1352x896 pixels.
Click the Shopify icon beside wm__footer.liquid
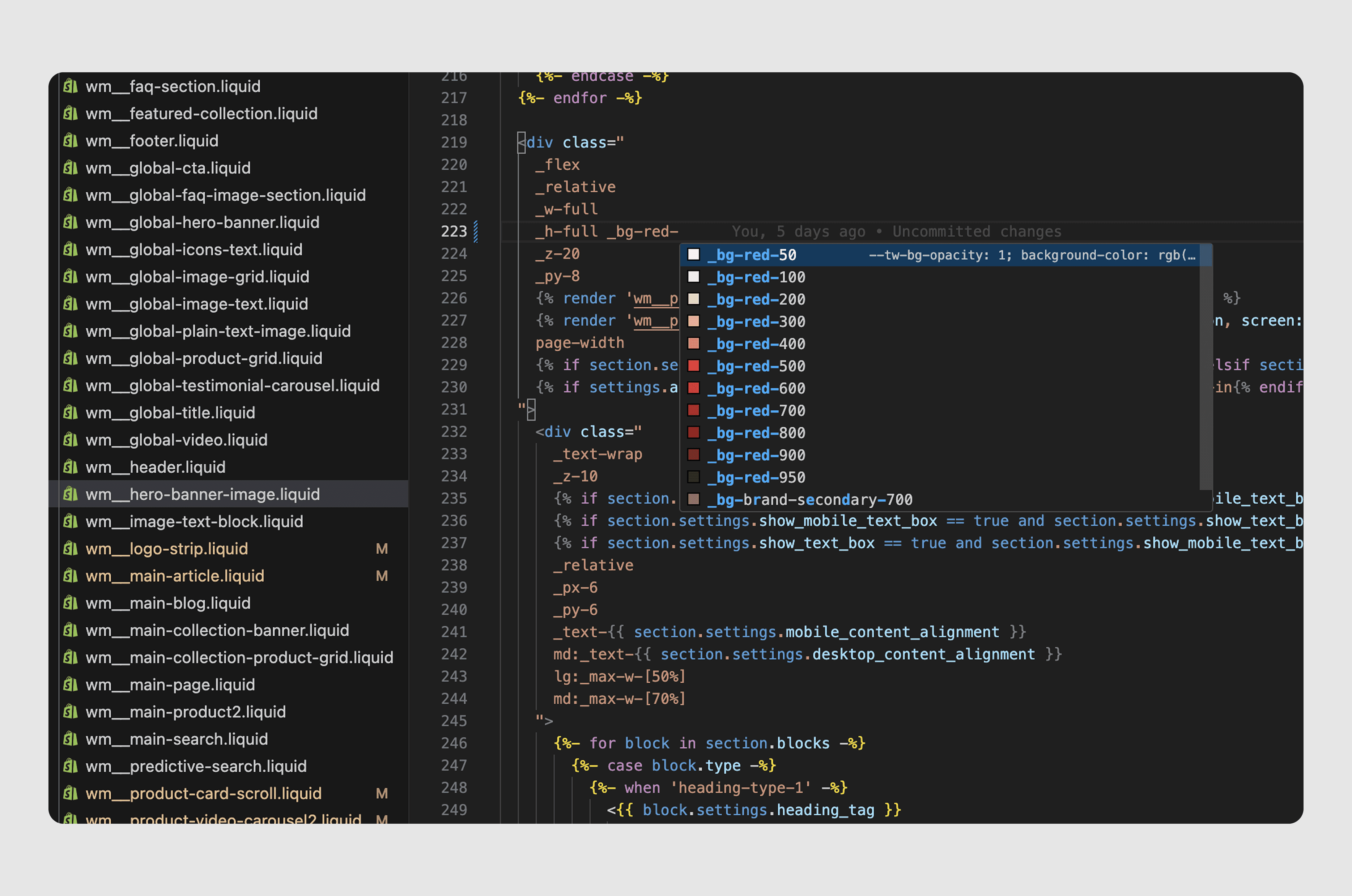[70, 141]
